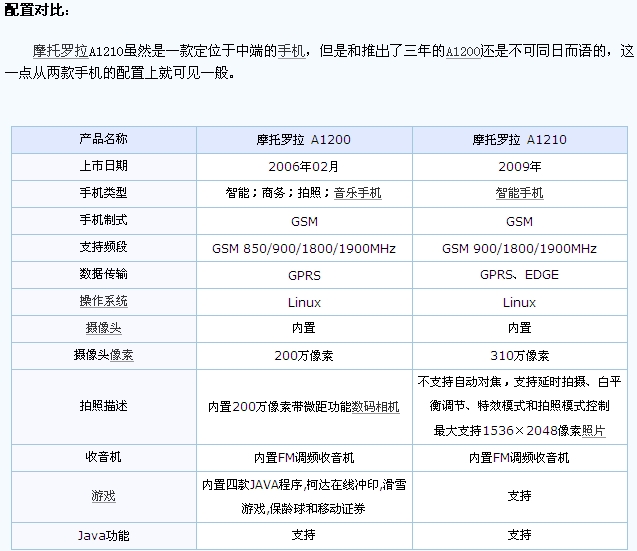This screenshot has width=637, height=551.
Task: Select the 产品名称 header cell
Action: pyautogui.click(x=104, y=139)
